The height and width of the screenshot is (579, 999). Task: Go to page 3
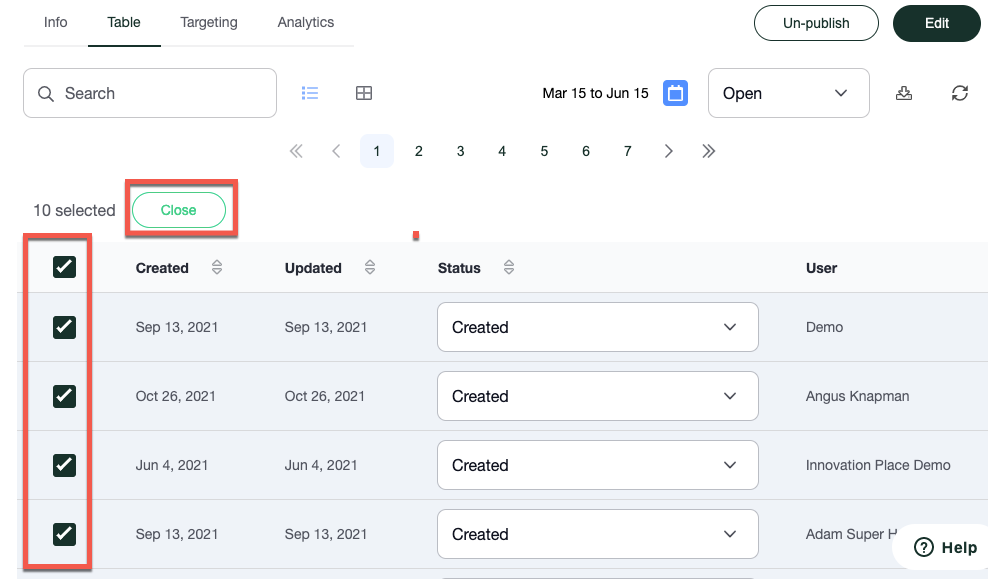(460, 151)
